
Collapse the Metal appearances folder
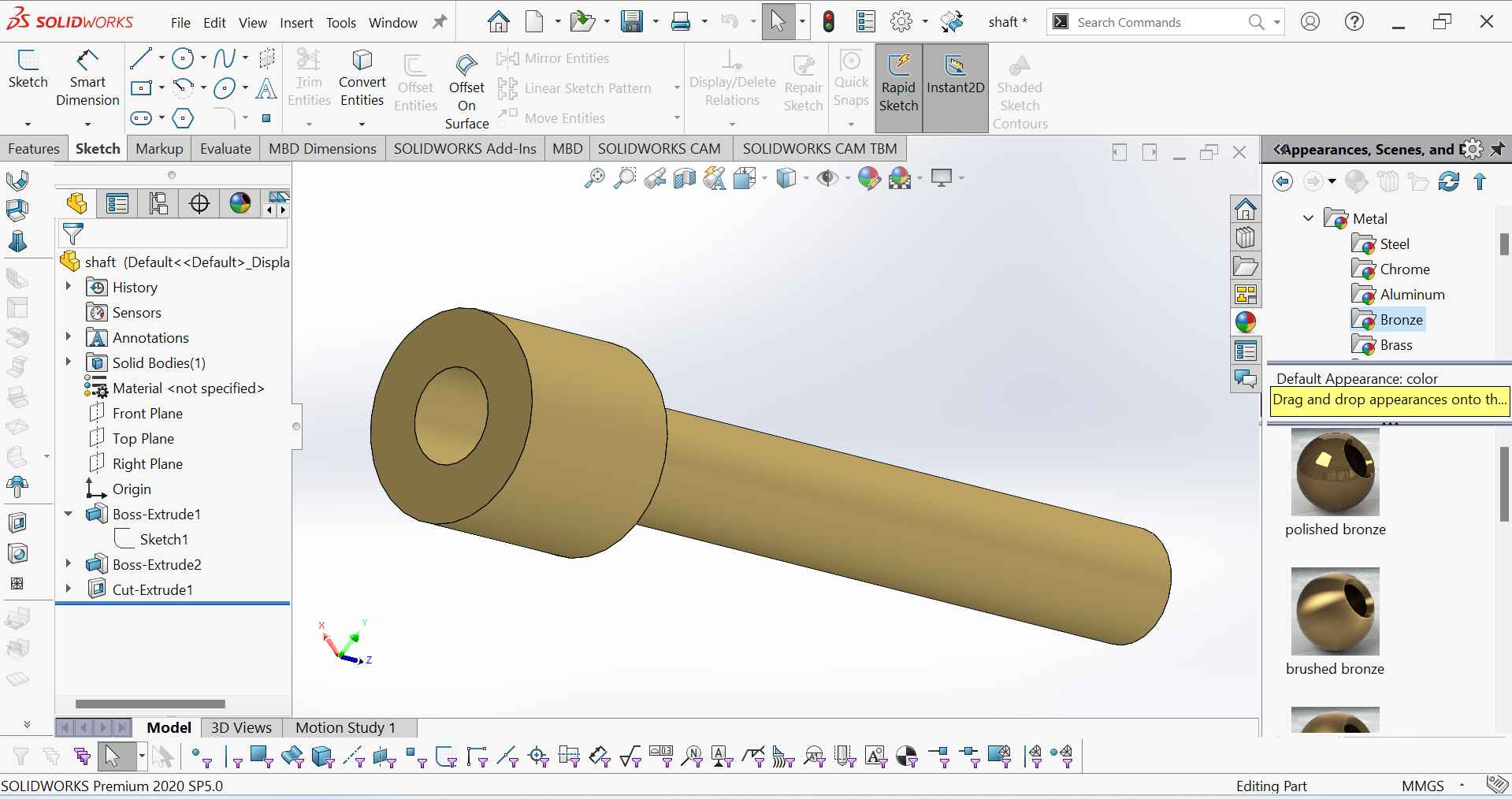[x=1309, y=218]
